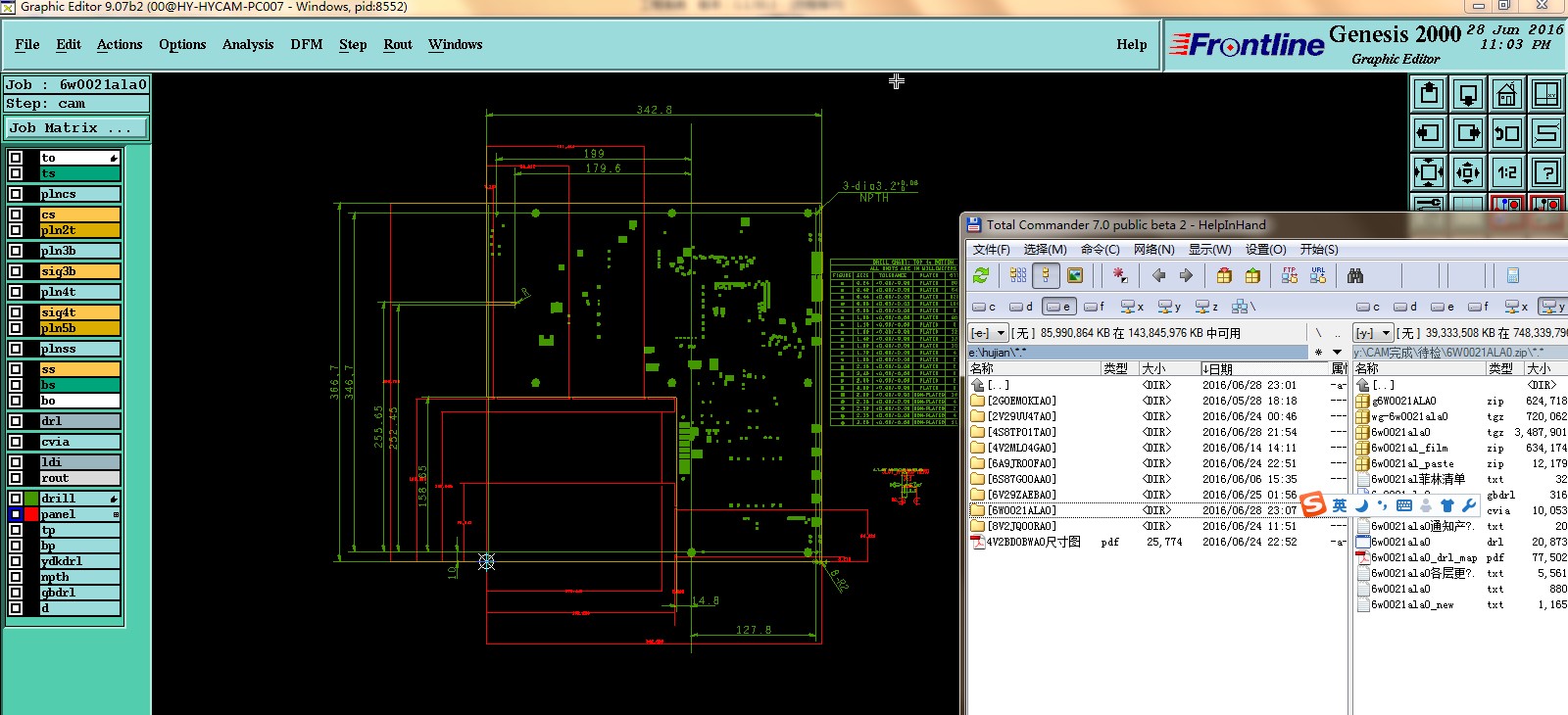The width and height of the screenshot is (1568, 715).
Task: Toggle display checkbox for rout layer
Action: tap(16, 478)
